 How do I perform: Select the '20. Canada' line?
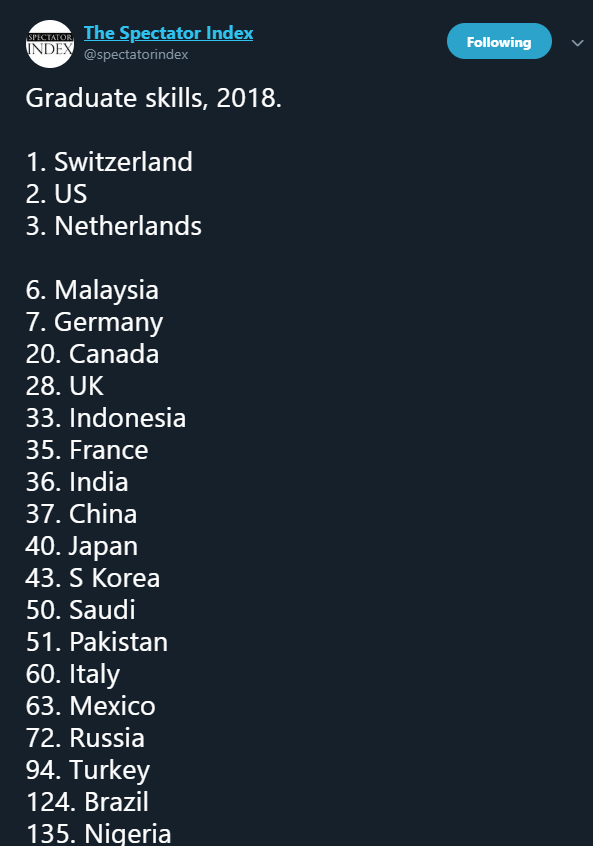click(x=92, y=354)
